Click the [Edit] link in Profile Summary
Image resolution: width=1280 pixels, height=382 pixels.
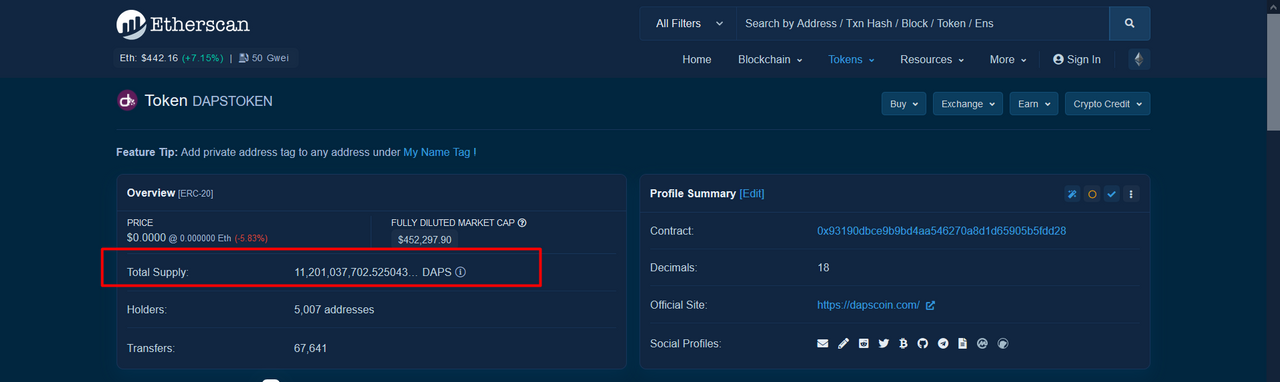click(752, 194)
